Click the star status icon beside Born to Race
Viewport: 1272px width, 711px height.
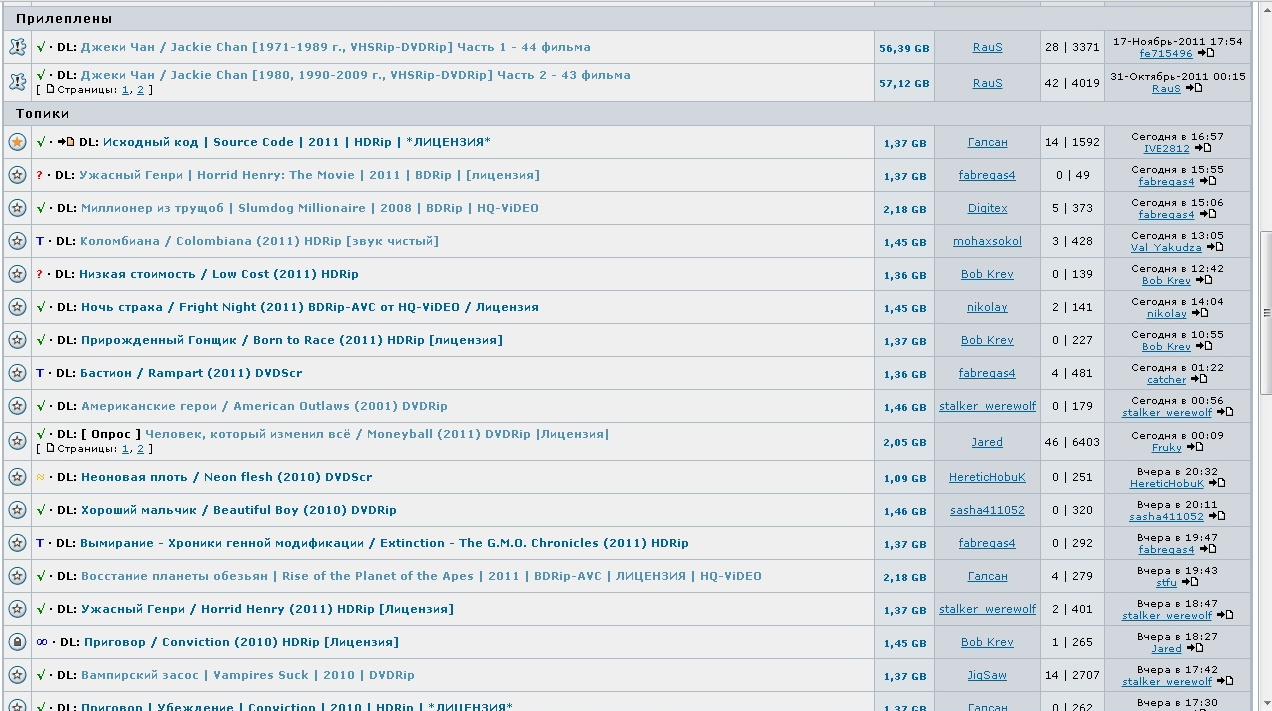(17, 340)
